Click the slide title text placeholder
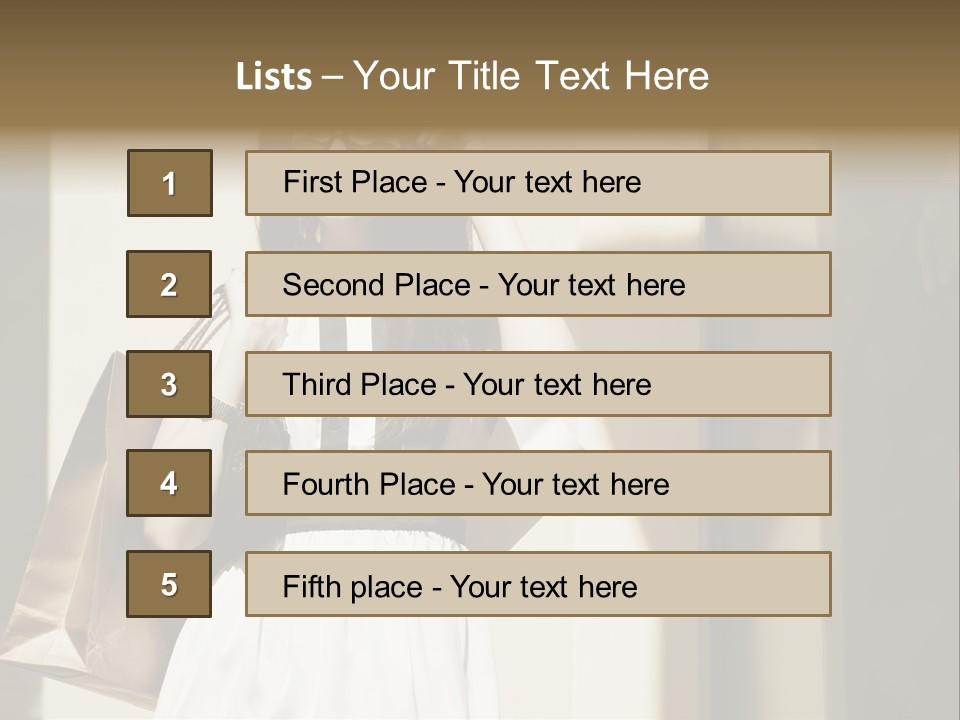Viewport: 960px width, 720px height. click(472, 76)
